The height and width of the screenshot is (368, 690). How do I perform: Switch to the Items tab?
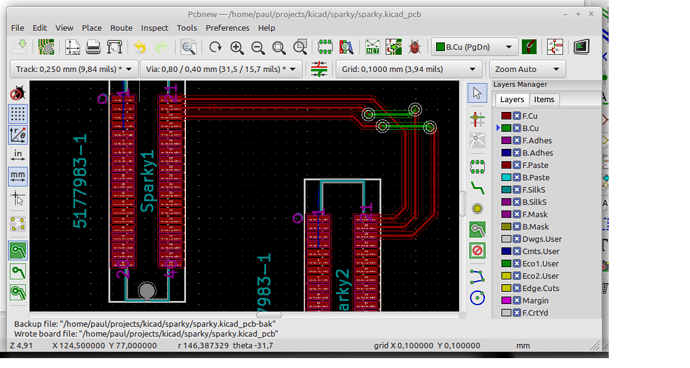point(544,99)
